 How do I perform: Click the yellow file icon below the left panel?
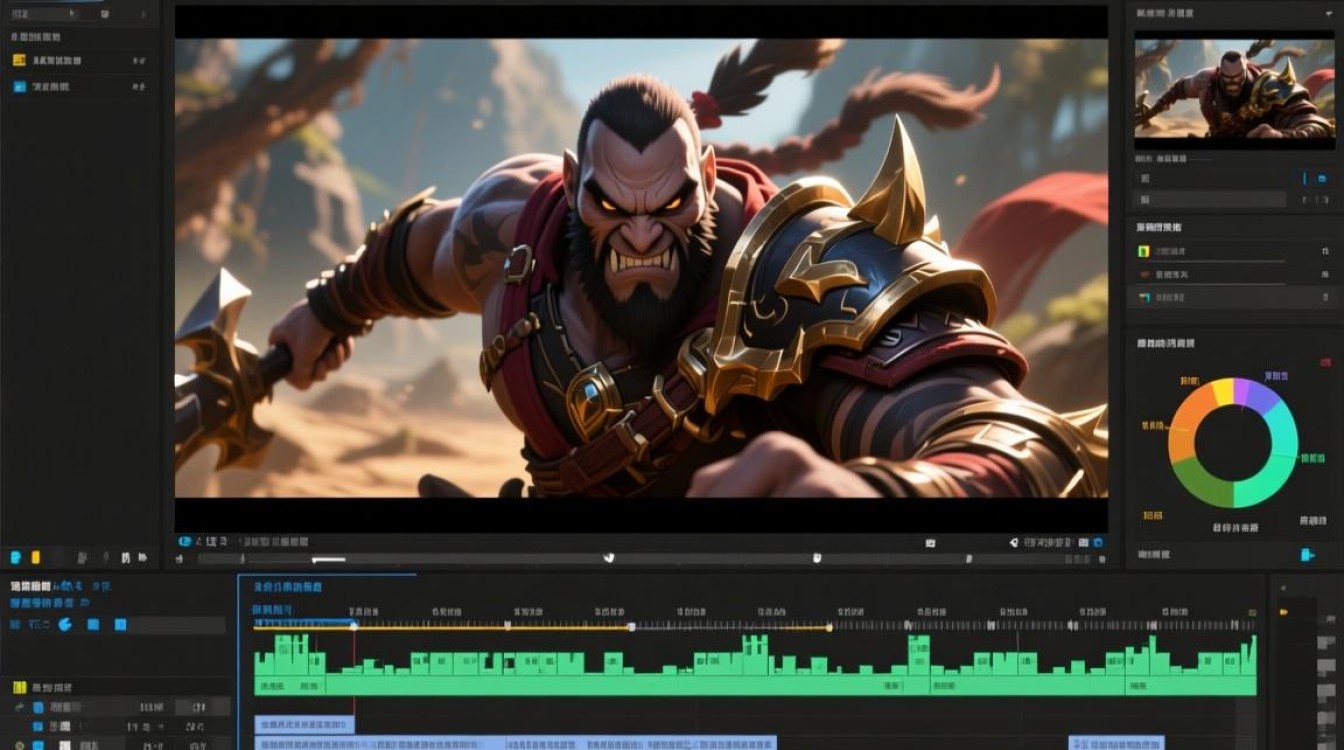click(x=35, y=557)
